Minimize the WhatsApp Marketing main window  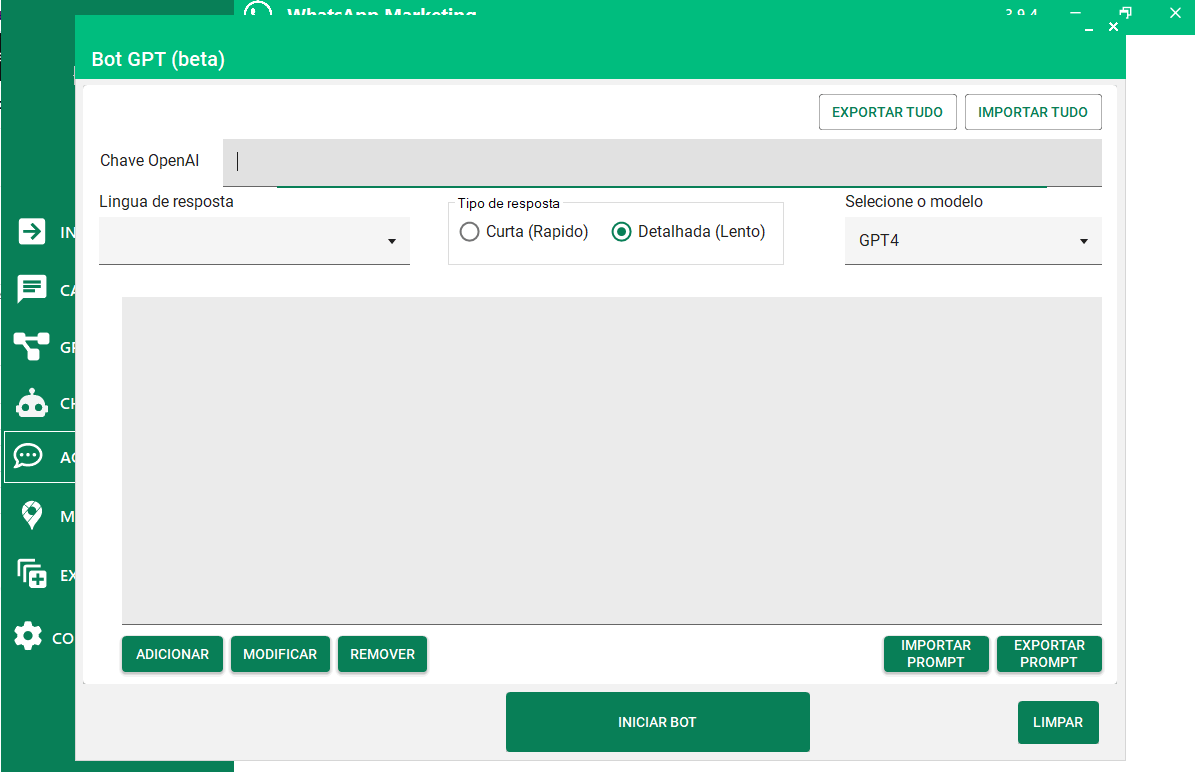tap(1075, 12)
